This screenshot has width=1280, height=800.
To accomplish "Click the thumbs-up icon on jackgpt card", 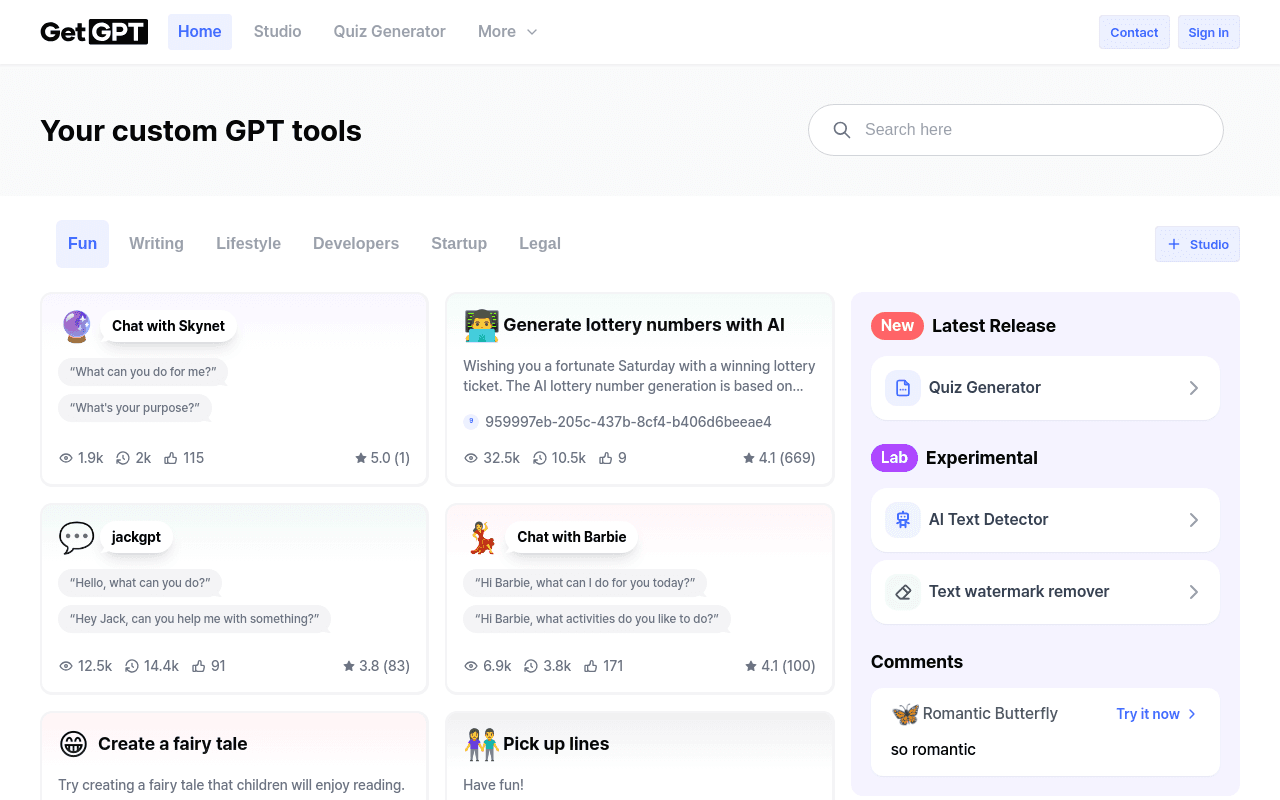I will [x=198, y=666].
